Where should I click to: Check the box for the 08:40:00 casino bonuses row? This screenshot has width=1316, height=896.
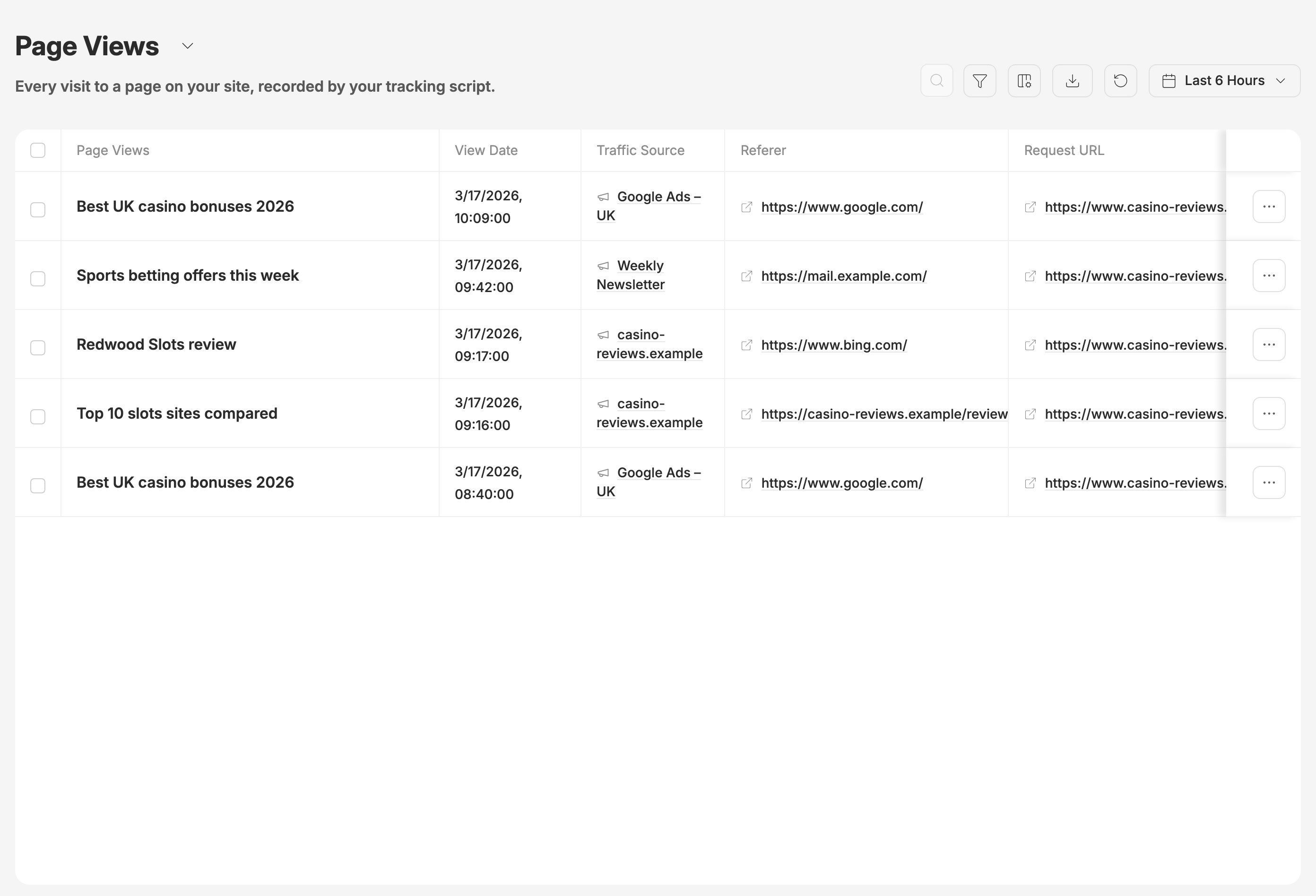[x=38, y=486]
